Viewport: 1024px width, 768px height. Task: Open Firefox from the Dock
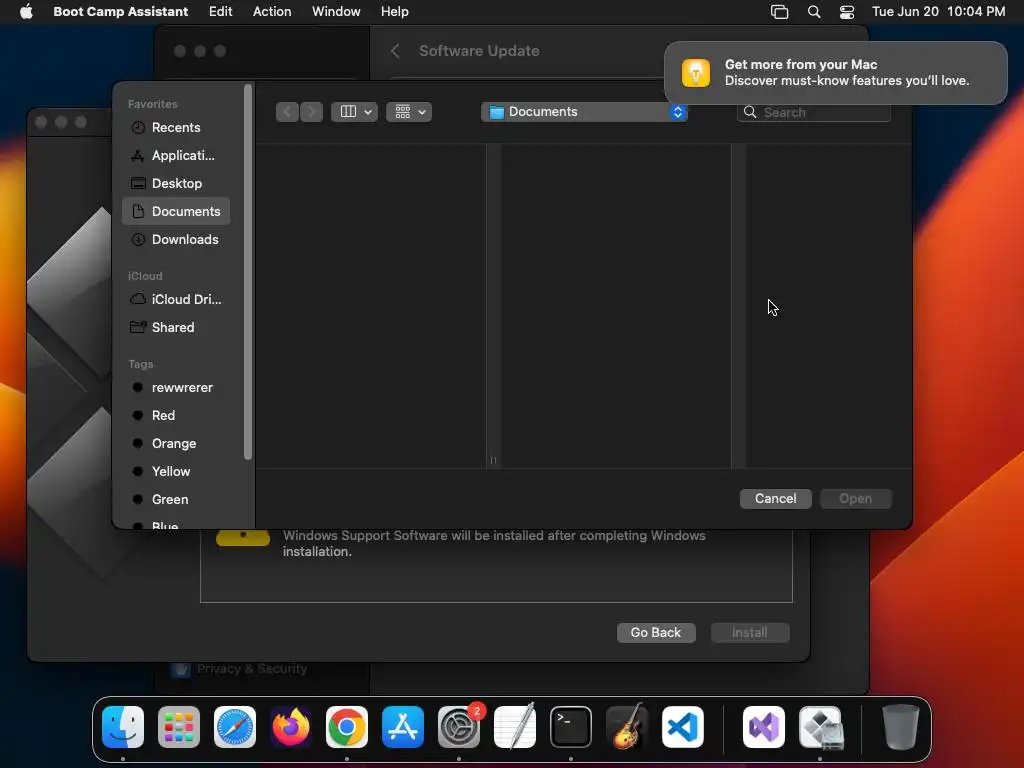click(291, 727)
